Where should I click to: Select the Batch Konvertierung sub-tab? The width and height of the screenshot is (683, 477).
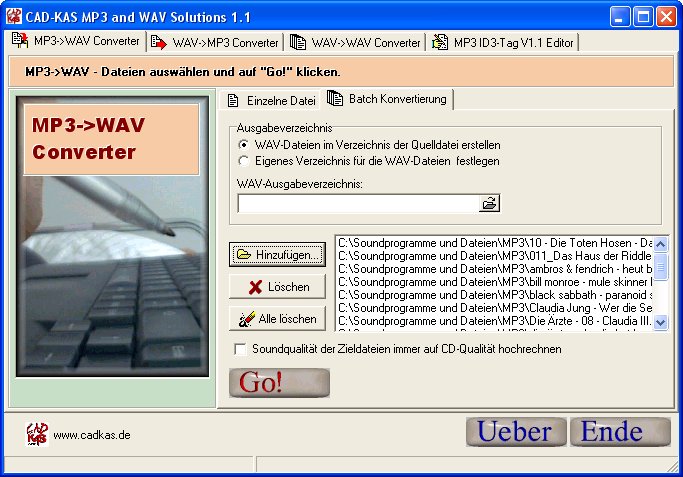pos(388,99)
